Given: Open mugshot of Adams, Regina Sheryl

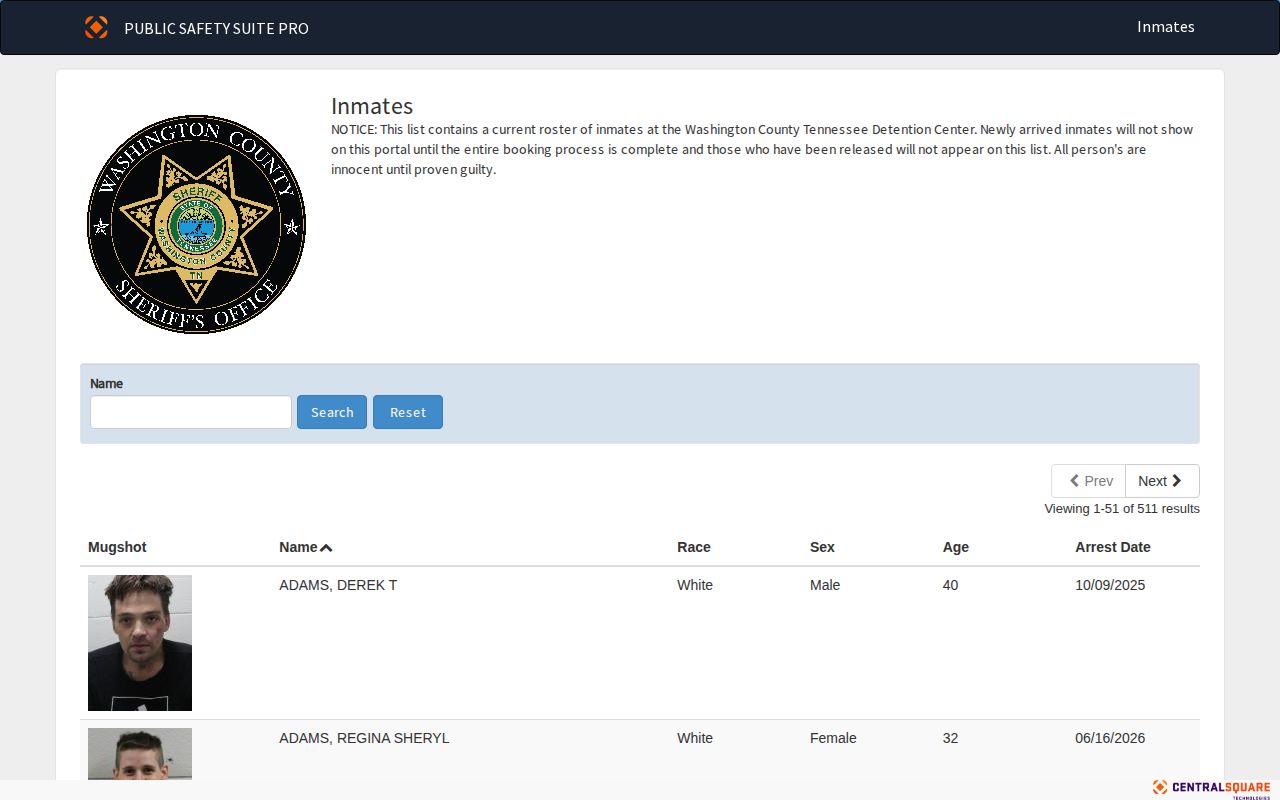Looking at the screenshot, I should (x=140, y=754).
